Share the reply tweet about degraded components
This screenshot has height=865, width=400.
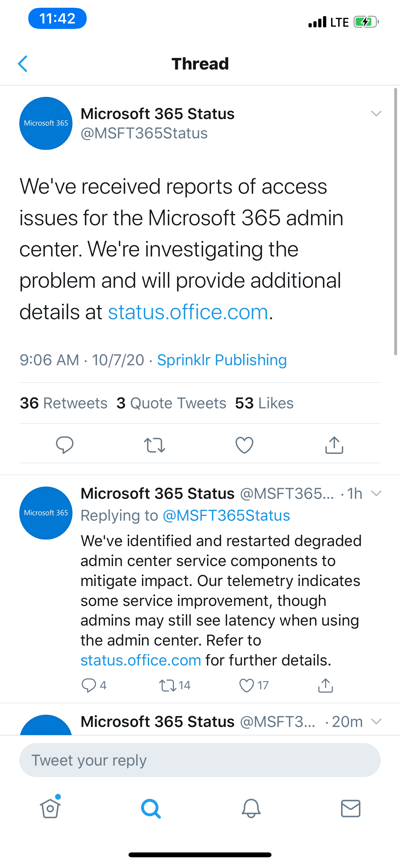pyautogui.click(x=326, y=686)
